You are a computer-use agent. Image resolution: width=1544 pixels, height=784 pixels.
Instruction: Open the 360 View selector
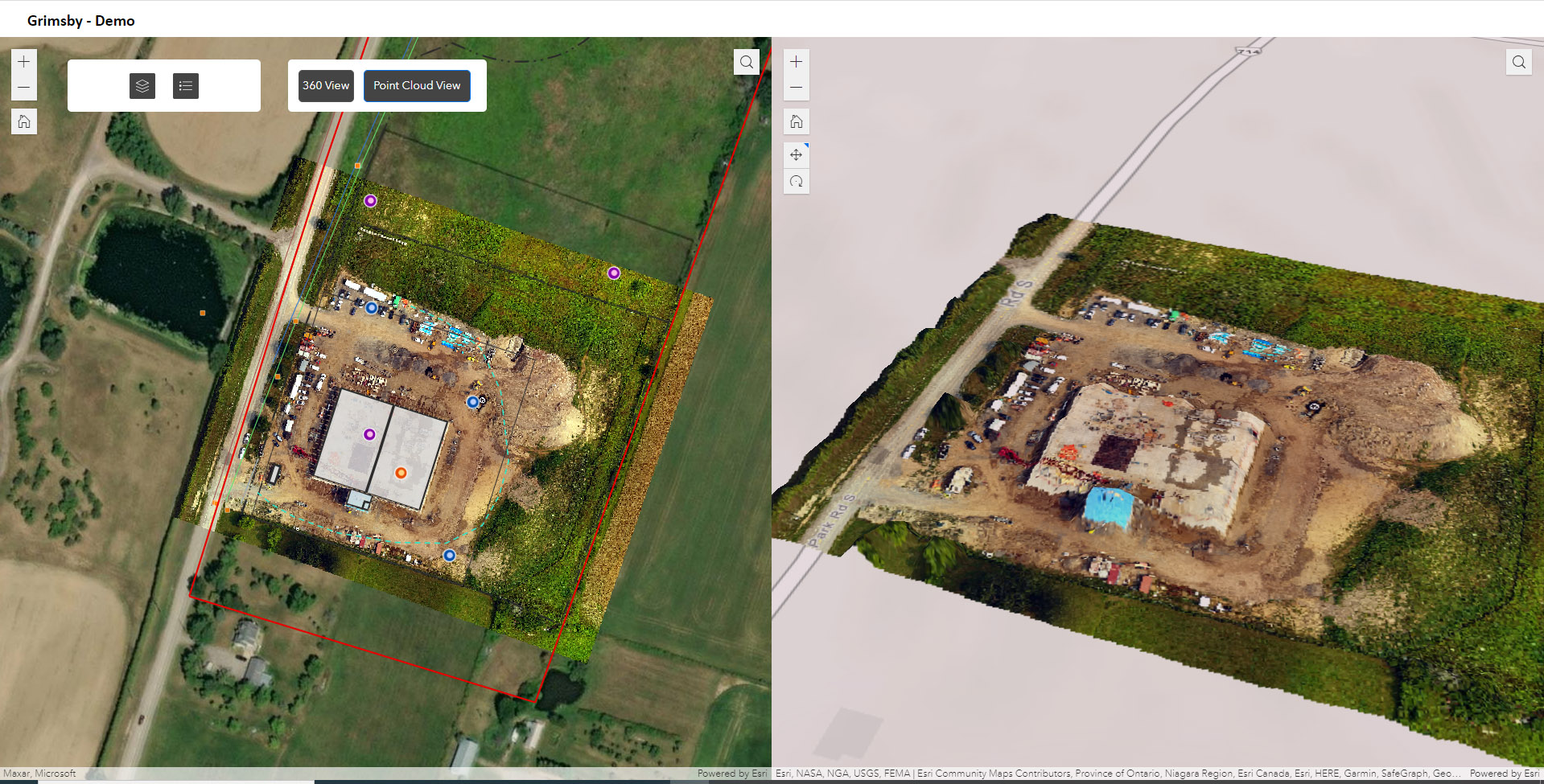(x=325, y=85)
